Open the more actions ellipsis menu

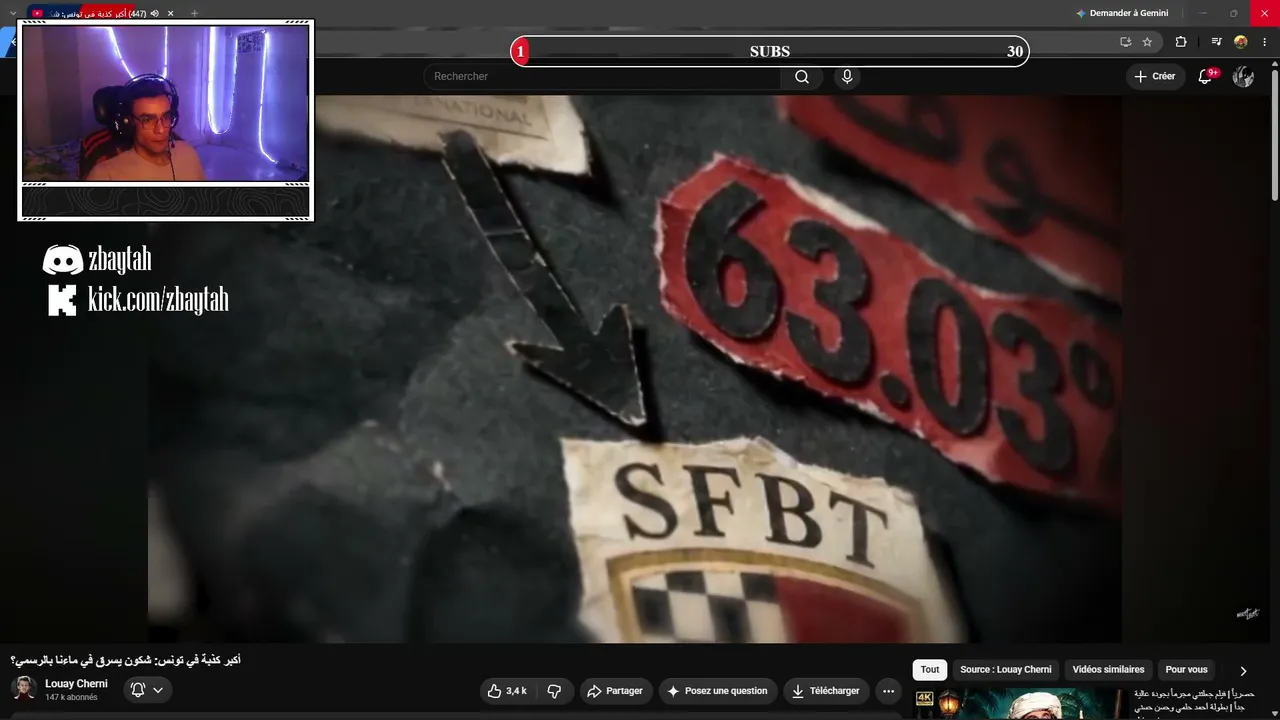click(888, 691)
